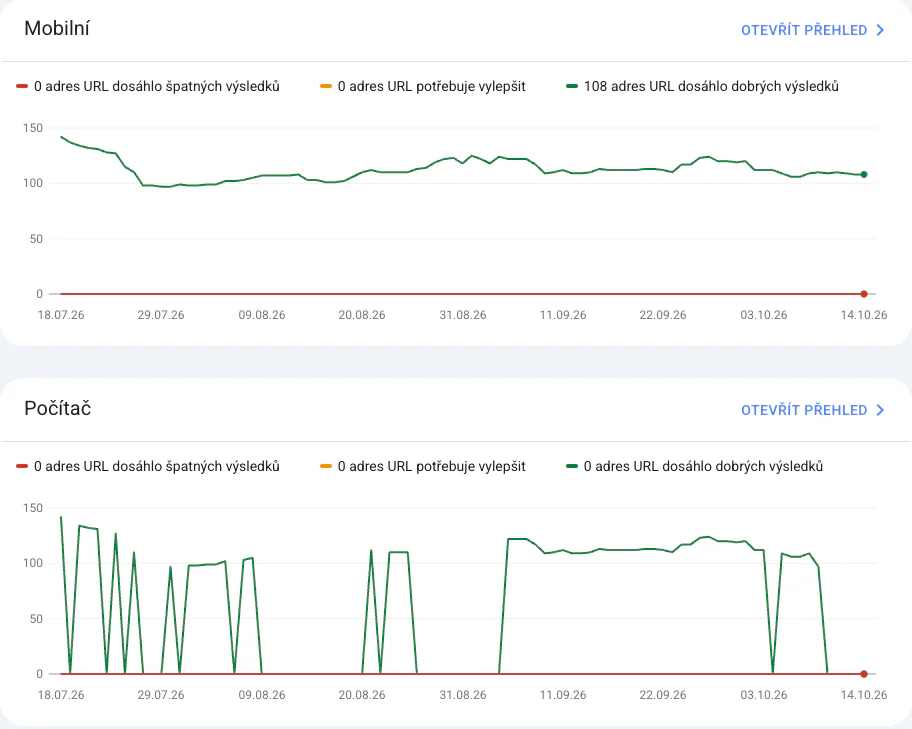
Task: Click y-axis value 150 on Mobilní chart
Action: point(33,128)
